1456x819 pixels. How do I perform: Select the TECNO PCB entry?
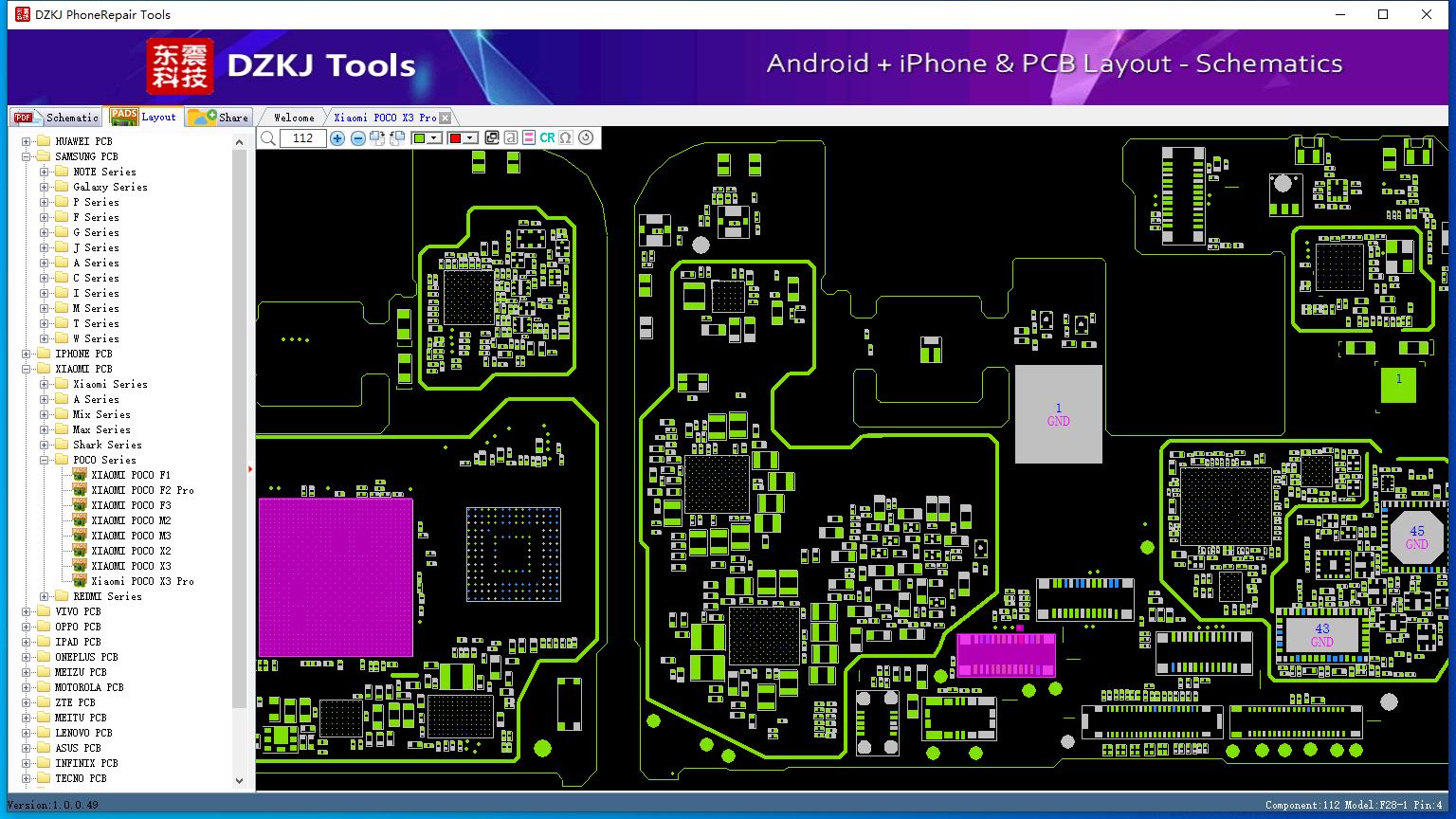tap(81, 778)
